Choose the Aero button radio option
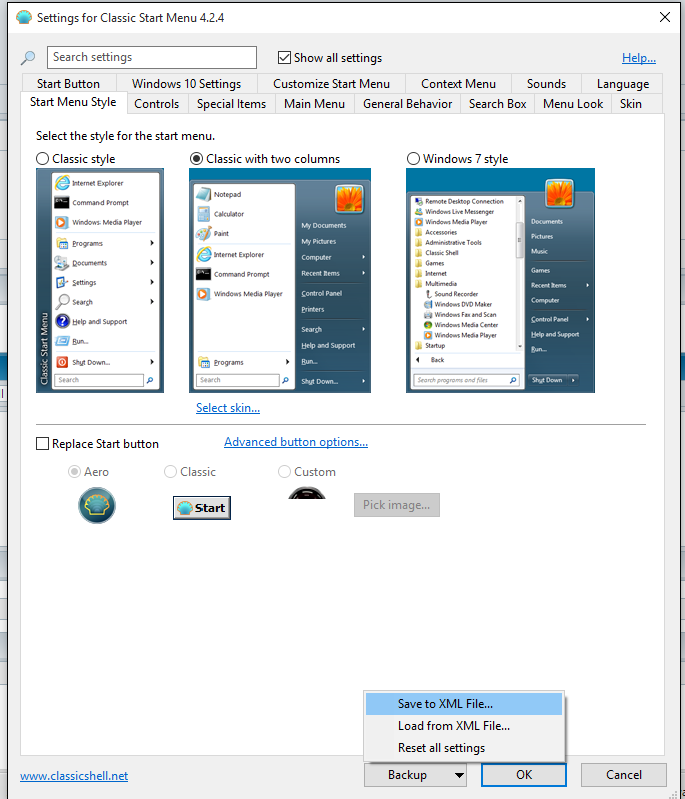 (74, 472)
